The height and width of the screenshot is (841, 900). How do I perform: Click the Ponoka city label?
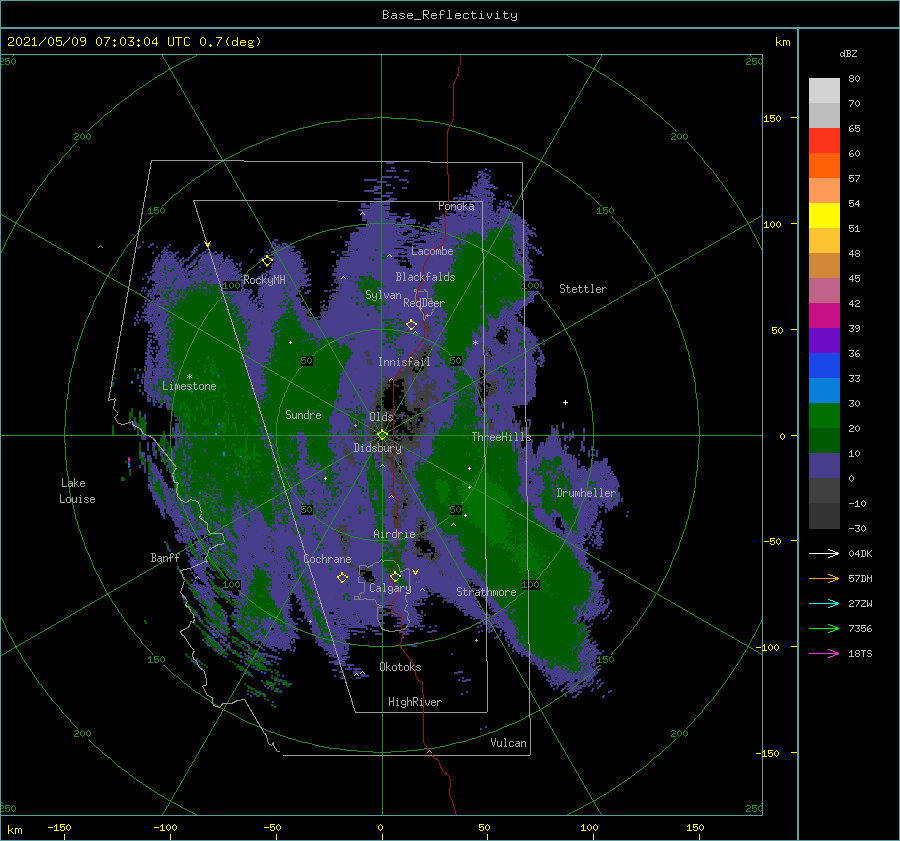456,206
